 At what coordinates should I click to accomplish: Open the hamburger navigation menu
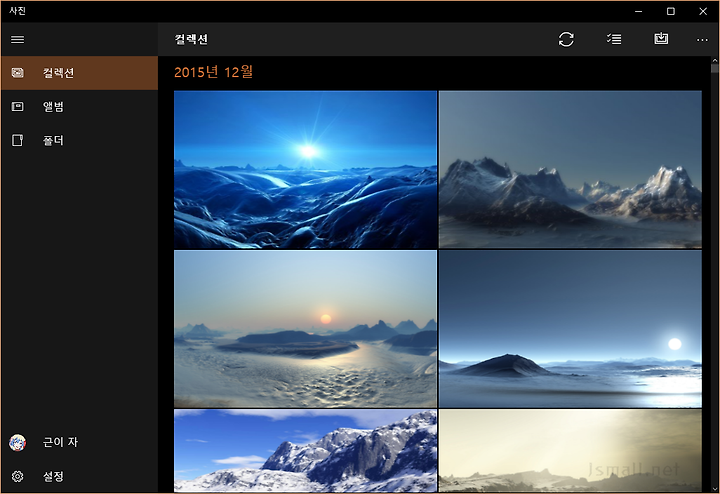(x=17, y=39)
